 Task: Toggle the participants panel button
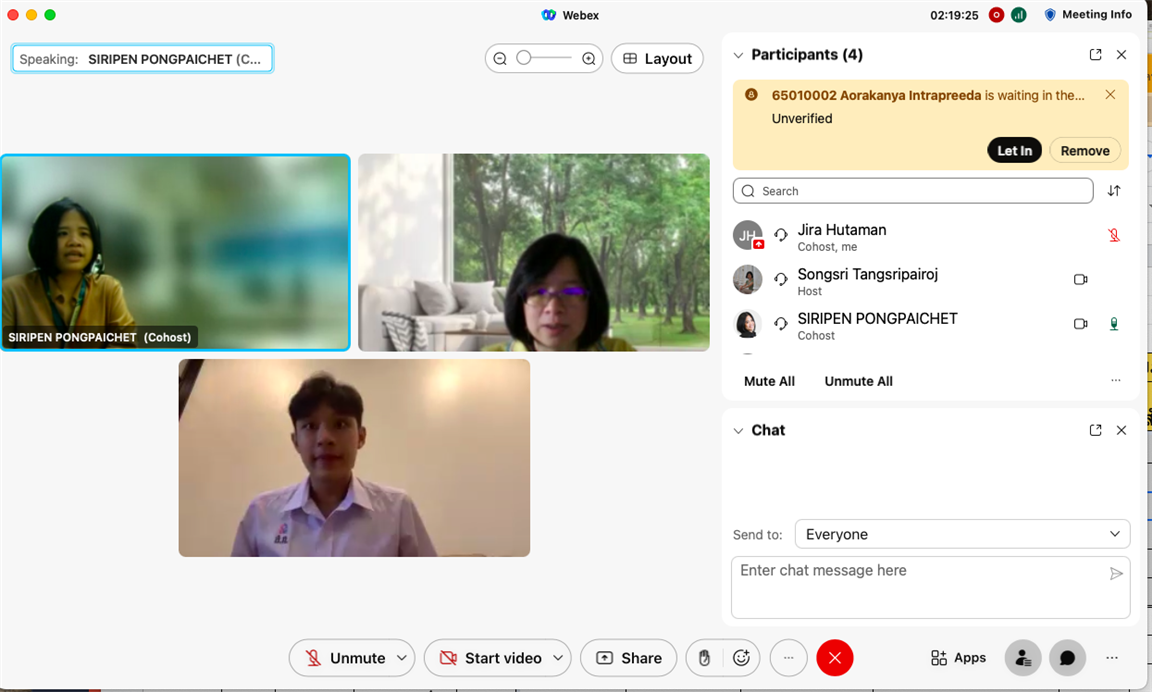pyautogui.click(x=1022, y=658)
